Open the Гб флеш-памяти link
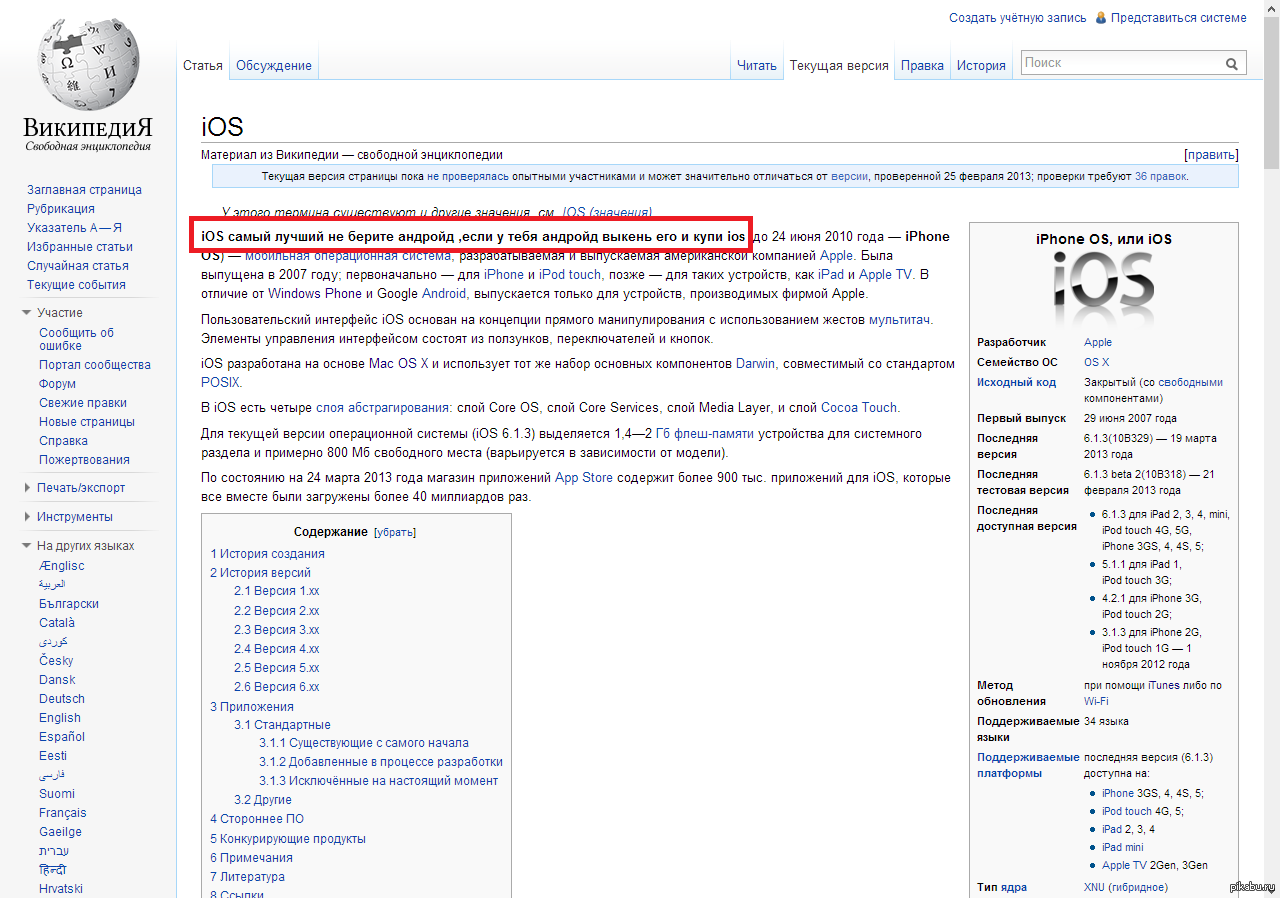This screenshot has width=1280, height=898. [x=706, y=434]
